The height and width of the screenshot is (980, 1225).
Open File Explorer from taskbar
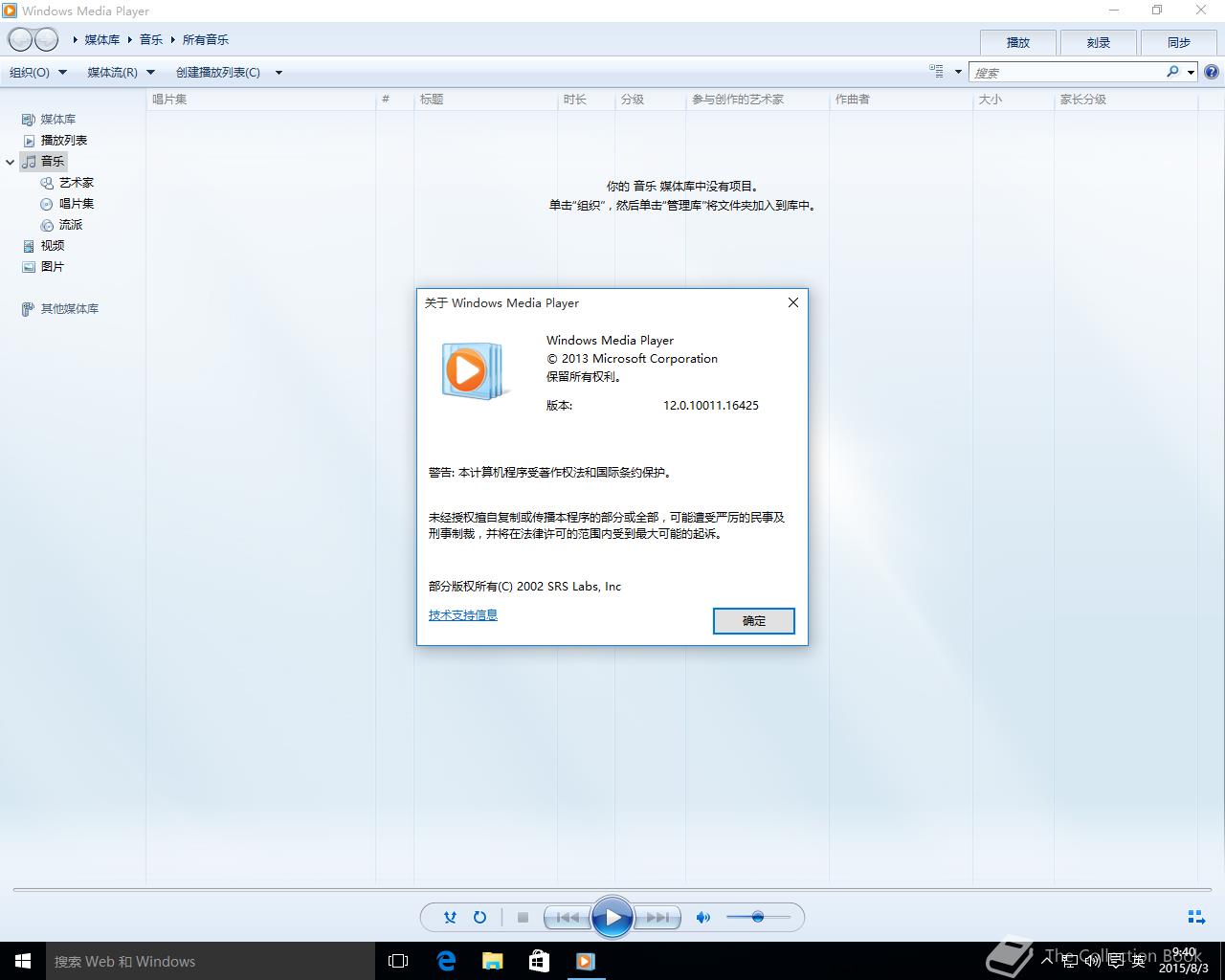click(492, 961)
